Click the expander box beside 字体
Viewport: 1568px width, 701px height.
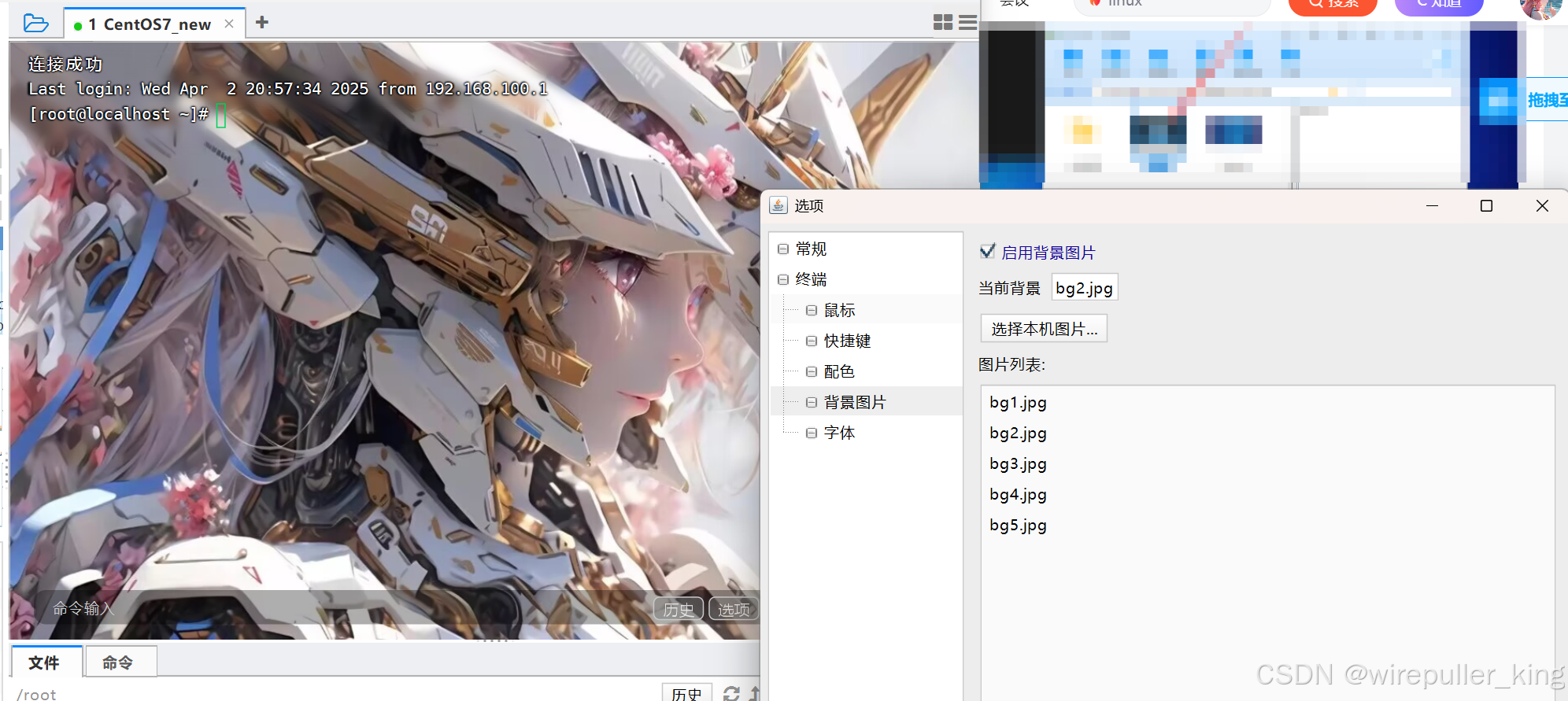point(812,433)
